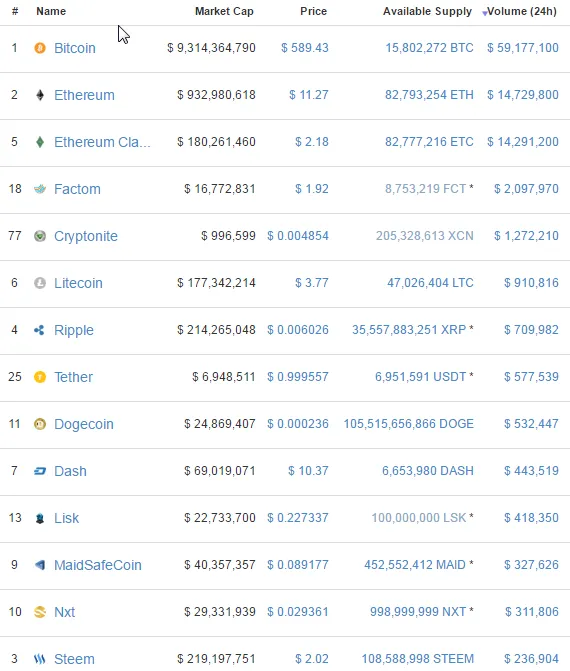The image size is (570, 671).
Task: Sort by the Market Cap column header
Action: (224, 11)
